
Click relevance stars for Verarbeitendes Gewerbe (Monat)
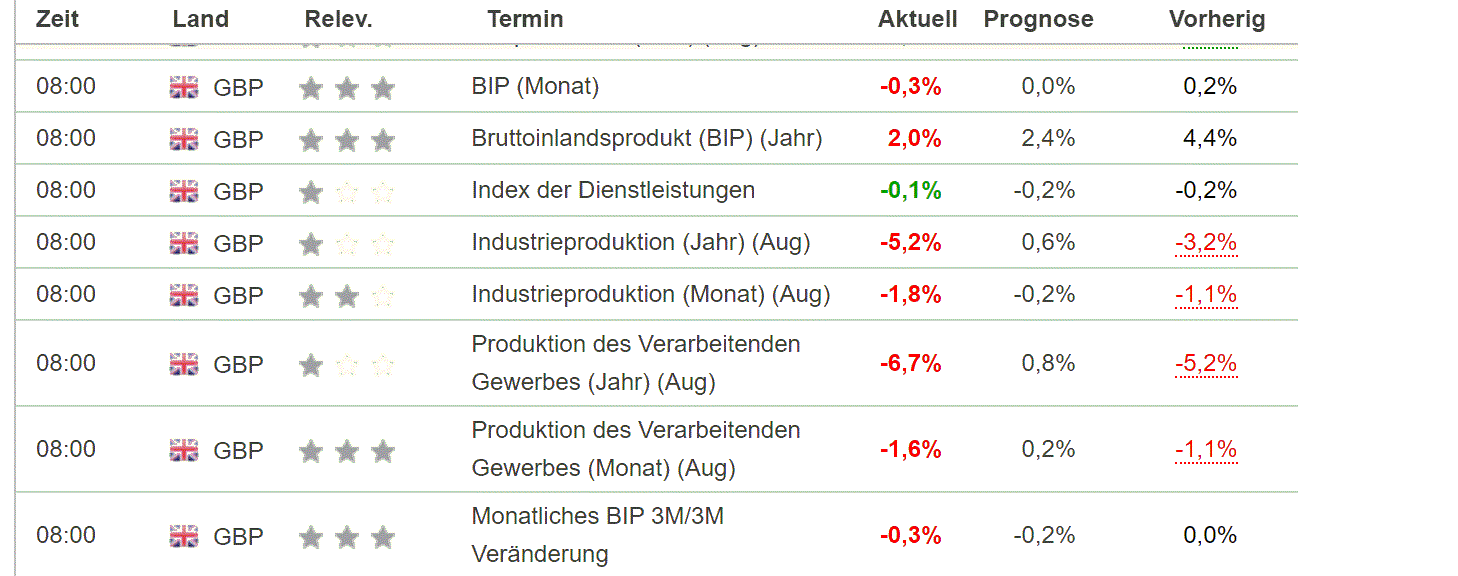click(346, 451)
